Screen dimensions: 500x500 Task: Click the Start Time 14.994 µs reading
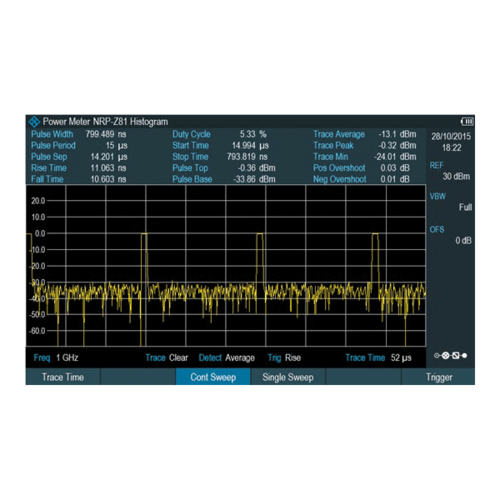[x=221, y=146]
